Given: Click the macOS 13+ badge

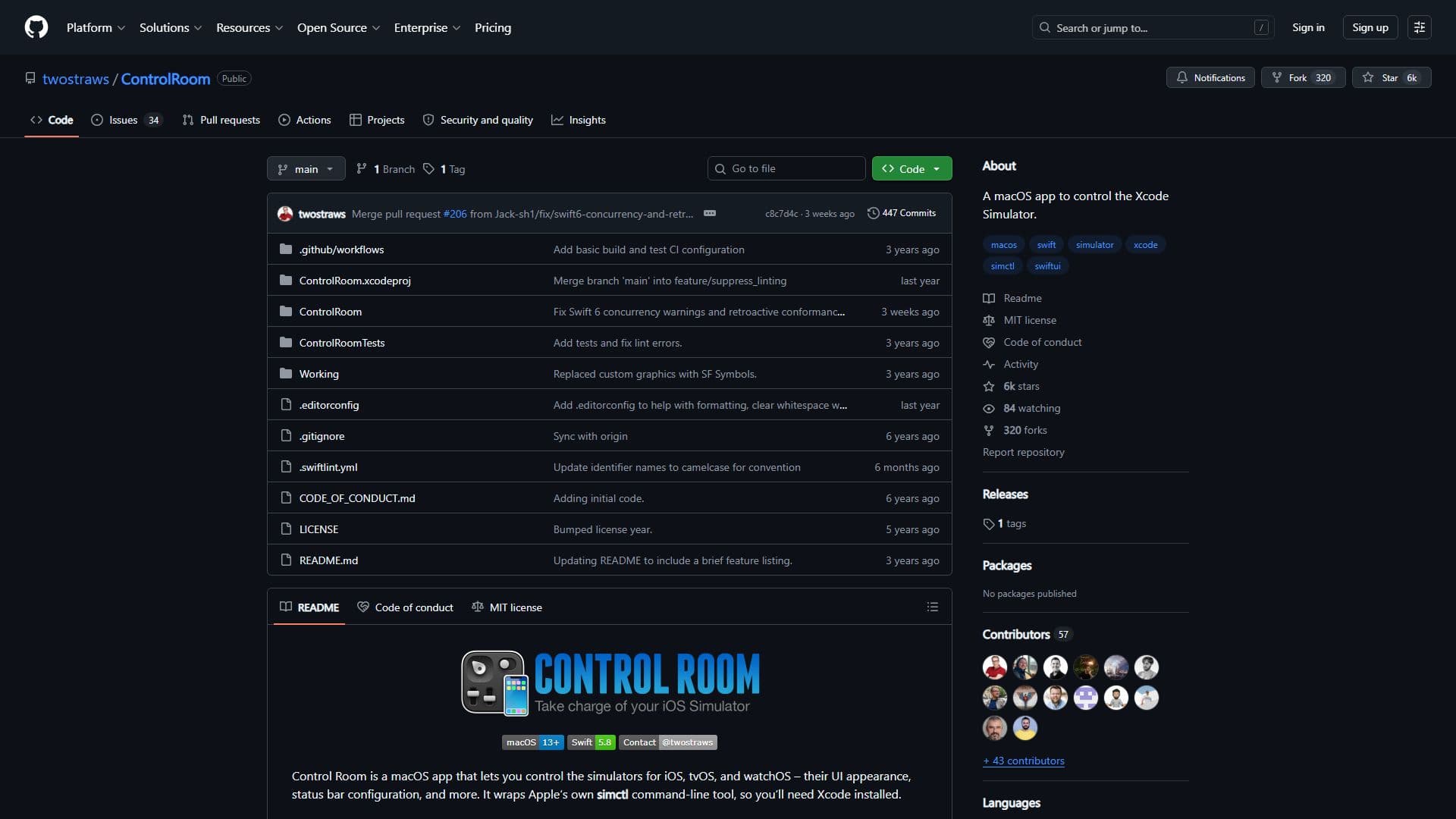Looking at the screenshot, I should pos(532,742).
